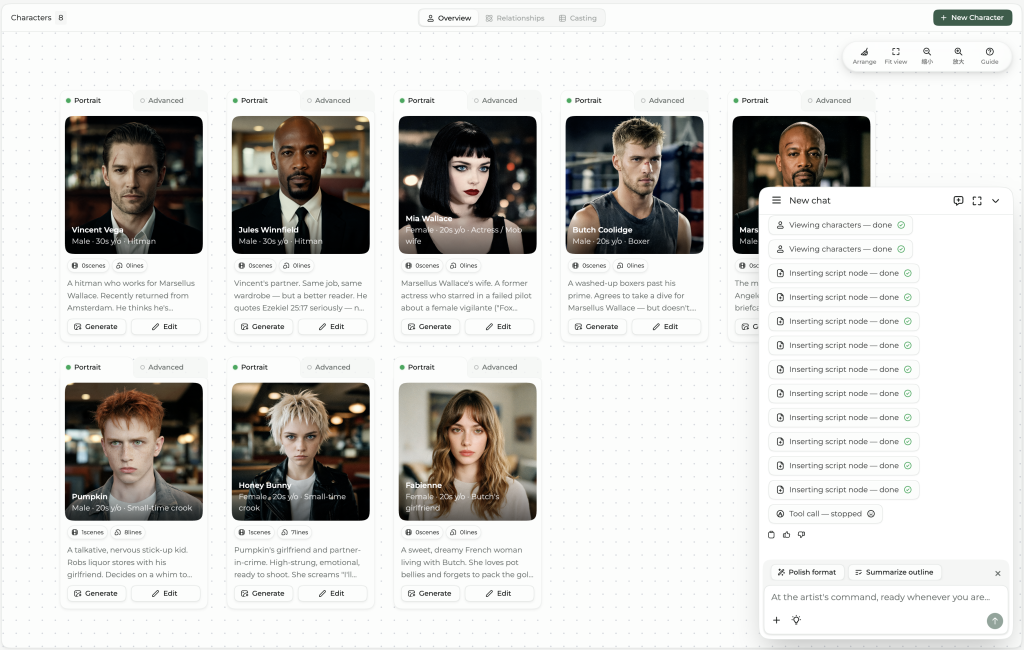Select Portrait tab on Vincent Vega card
The image size is (1024, 650).
[x=97, y=101]
